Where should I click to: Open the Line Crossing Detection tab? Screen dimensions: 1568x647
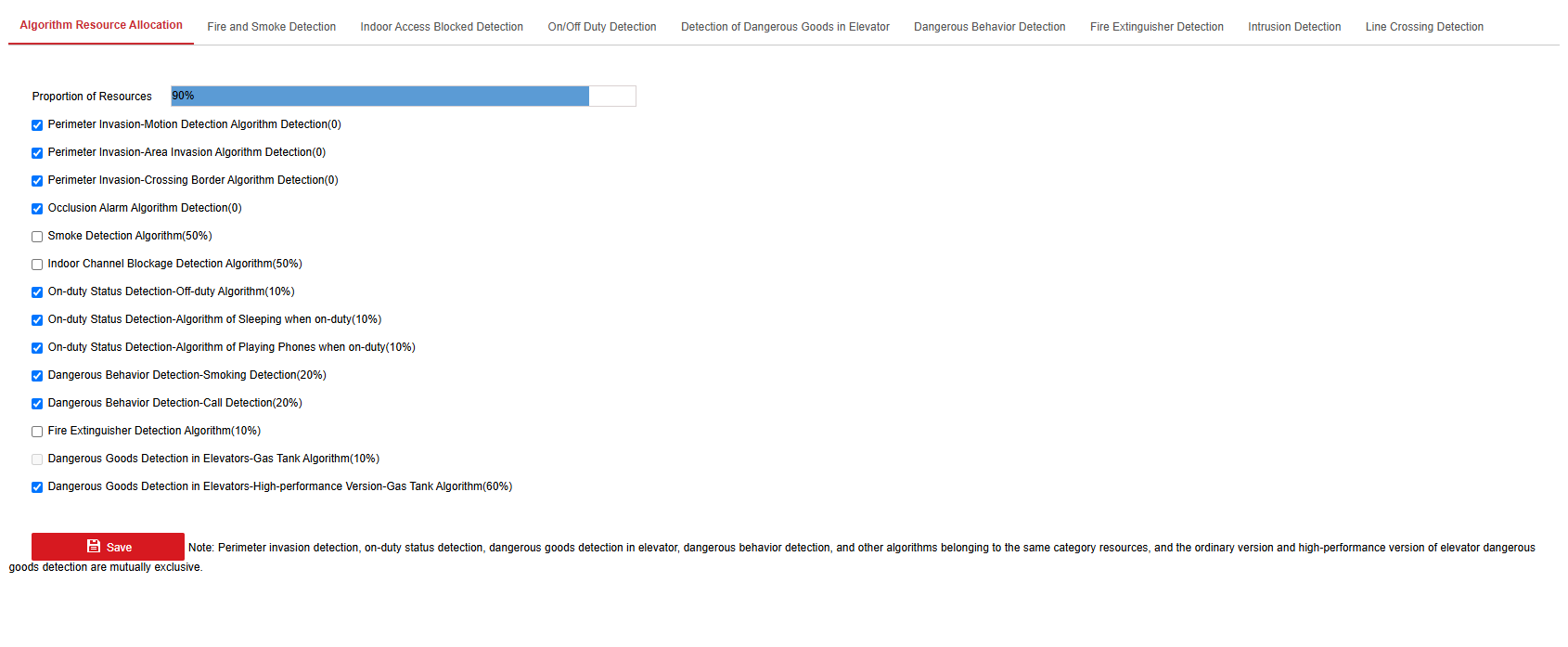[1423, 27]
